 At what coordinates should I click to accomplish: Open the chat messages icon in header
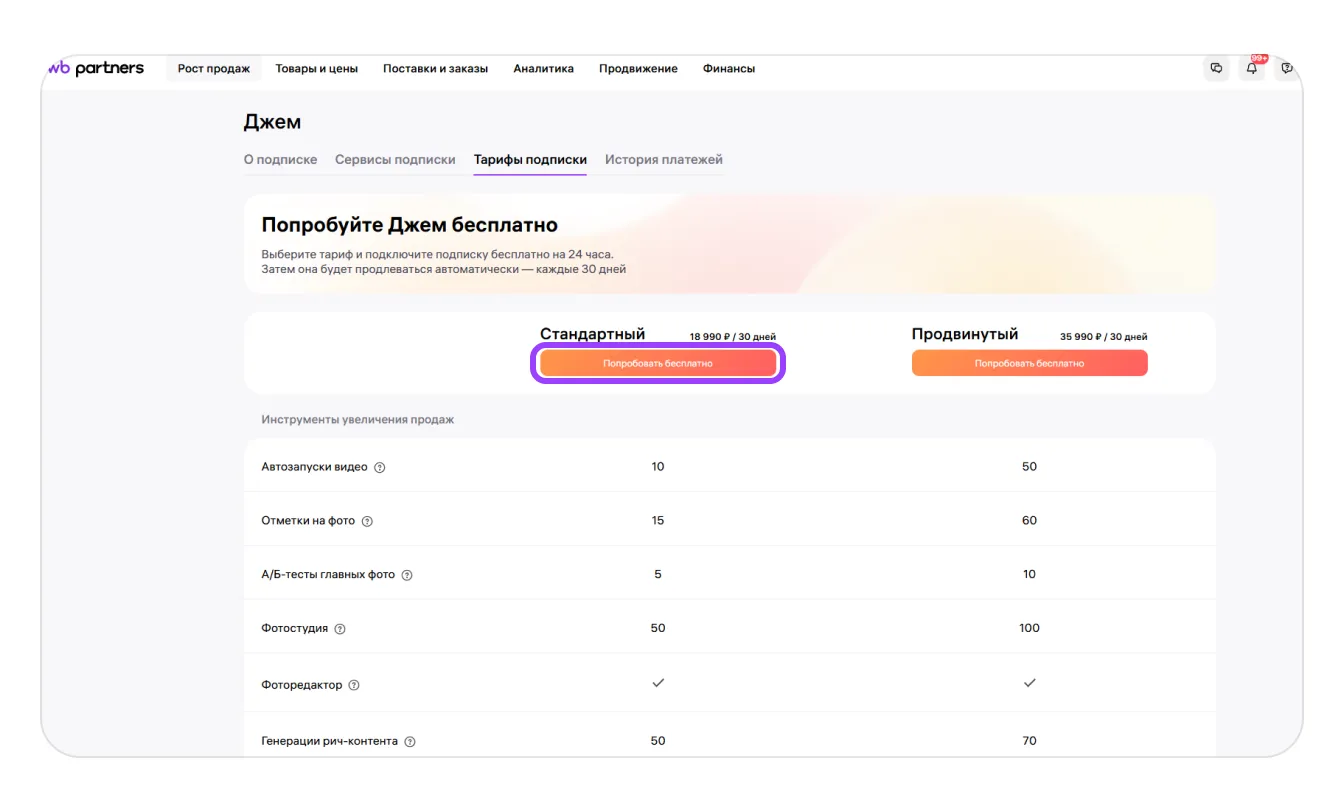pos(1216,69)
